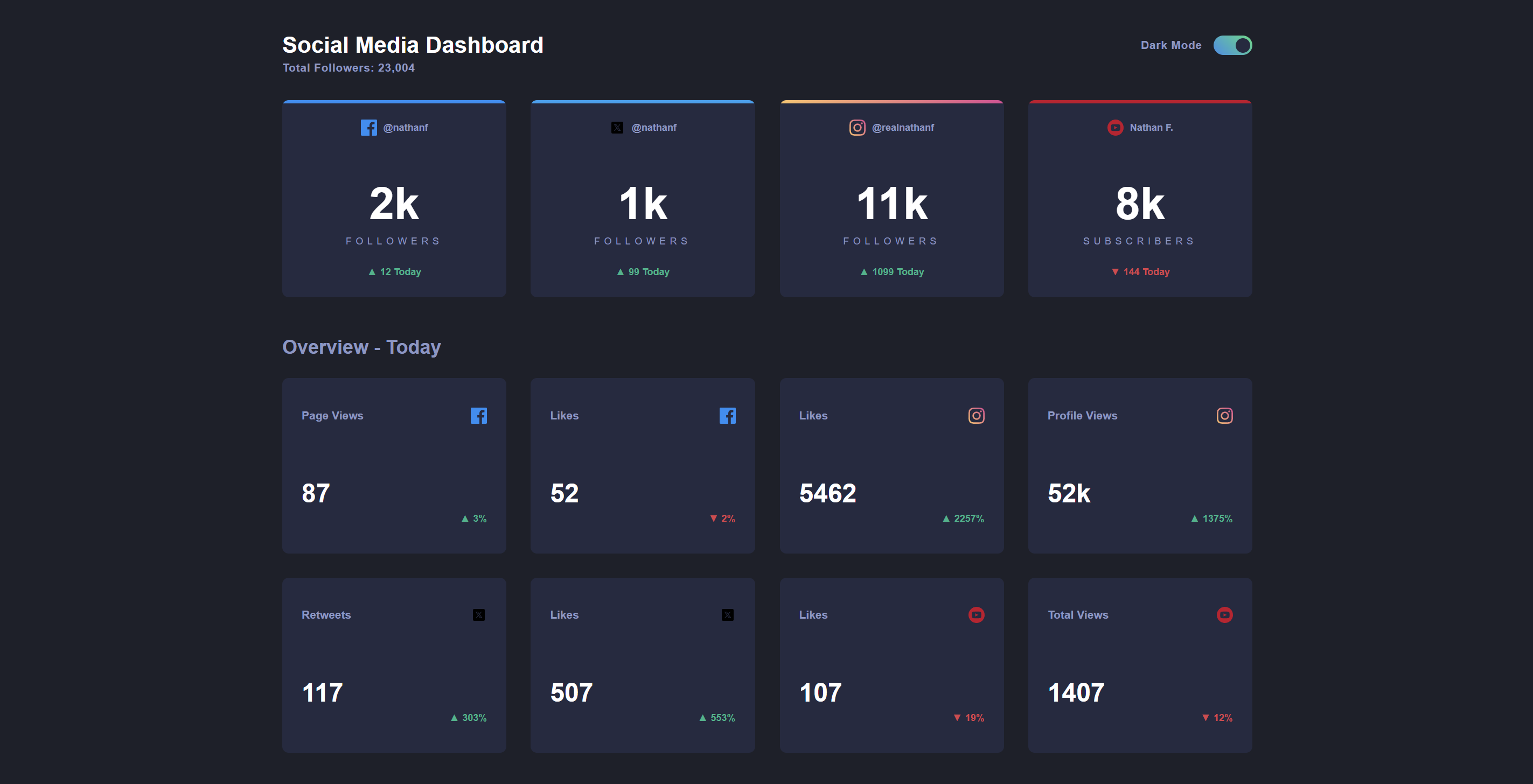Toggle the Dark Mode switch
The width and height of the screenshot is (1533, 784).
1232,45
